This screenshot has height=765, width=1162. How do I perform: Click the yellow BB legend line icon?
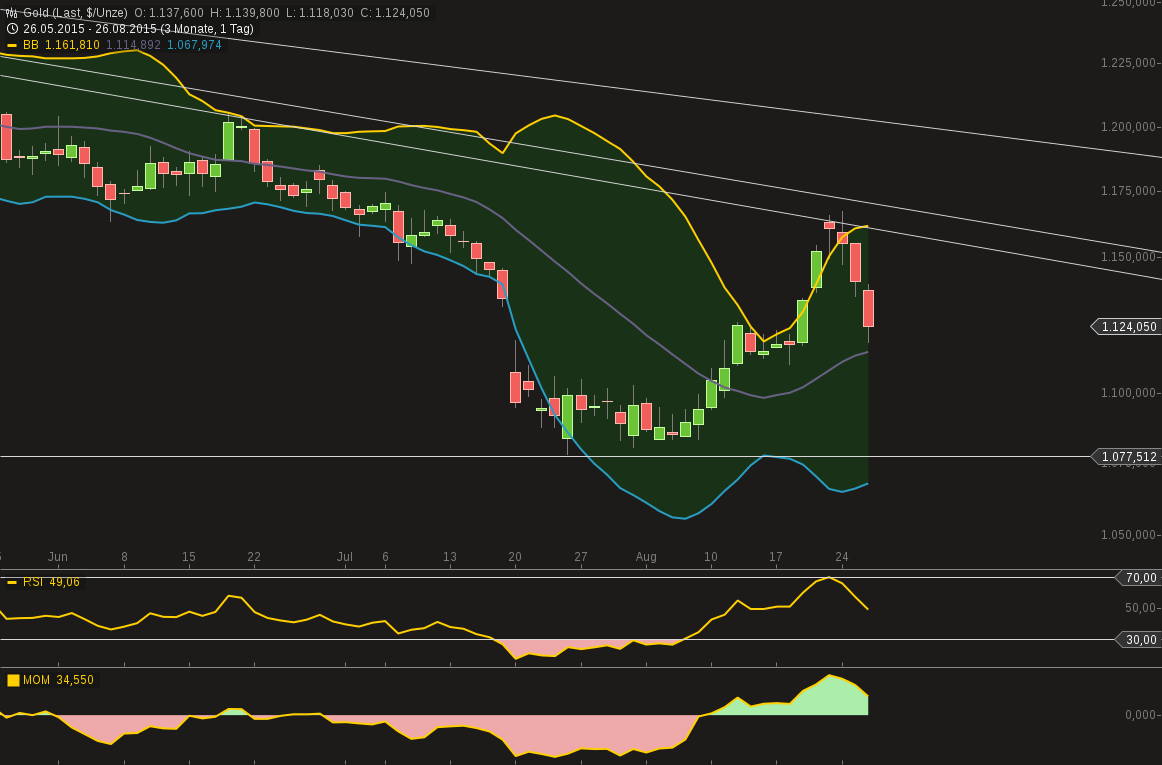(12, 45)
